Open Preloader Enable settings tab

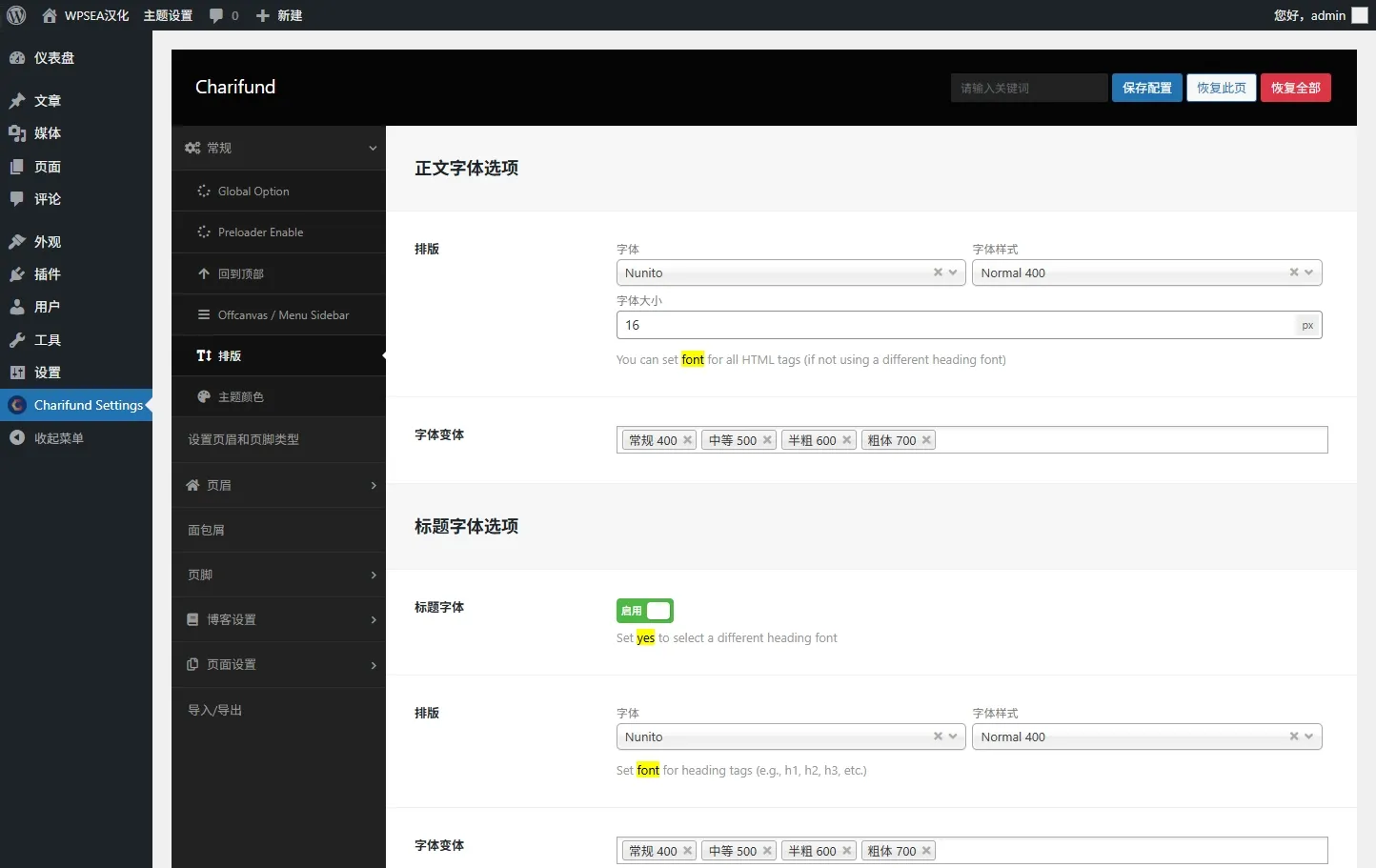tap(260, 232)
